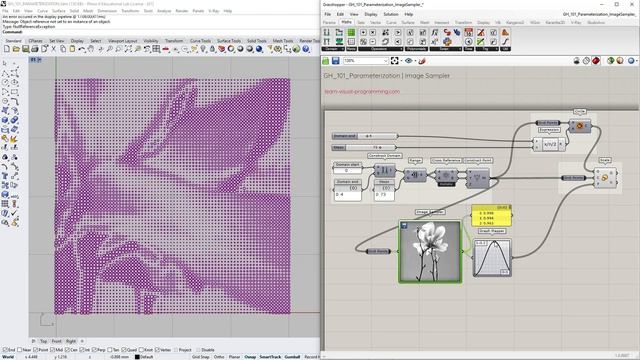Switch to the Params tab in Grasshopper

pos(329,22)
